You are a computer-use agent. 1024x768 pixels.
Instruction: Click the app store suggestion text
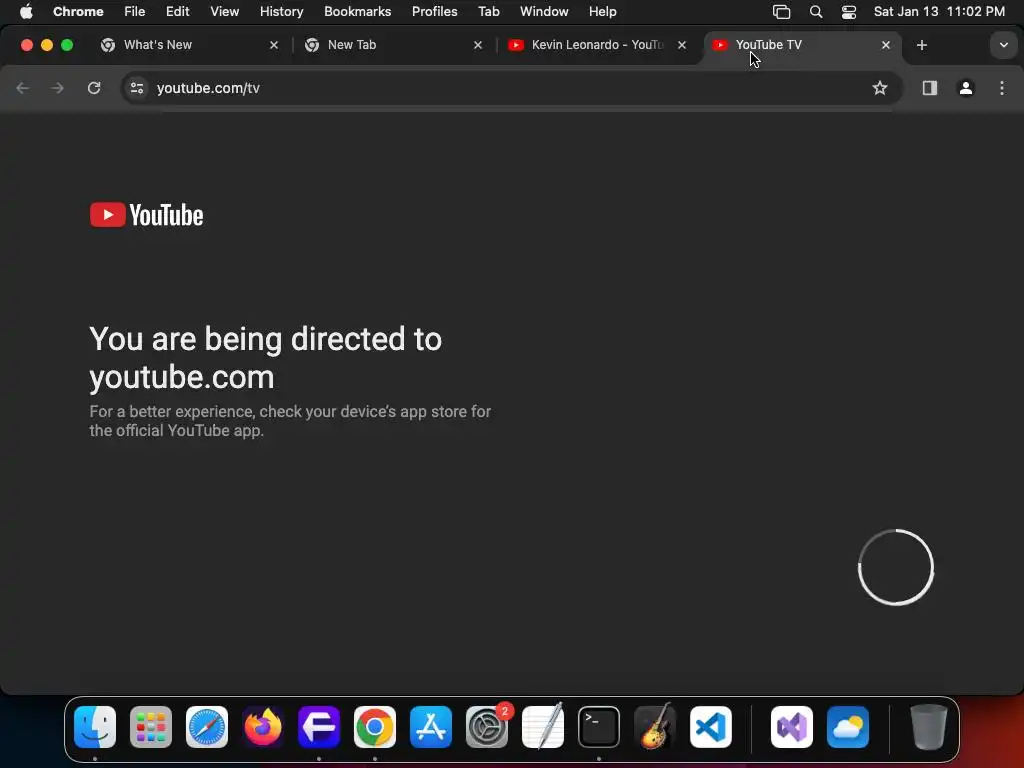click(x=290, y=421)
